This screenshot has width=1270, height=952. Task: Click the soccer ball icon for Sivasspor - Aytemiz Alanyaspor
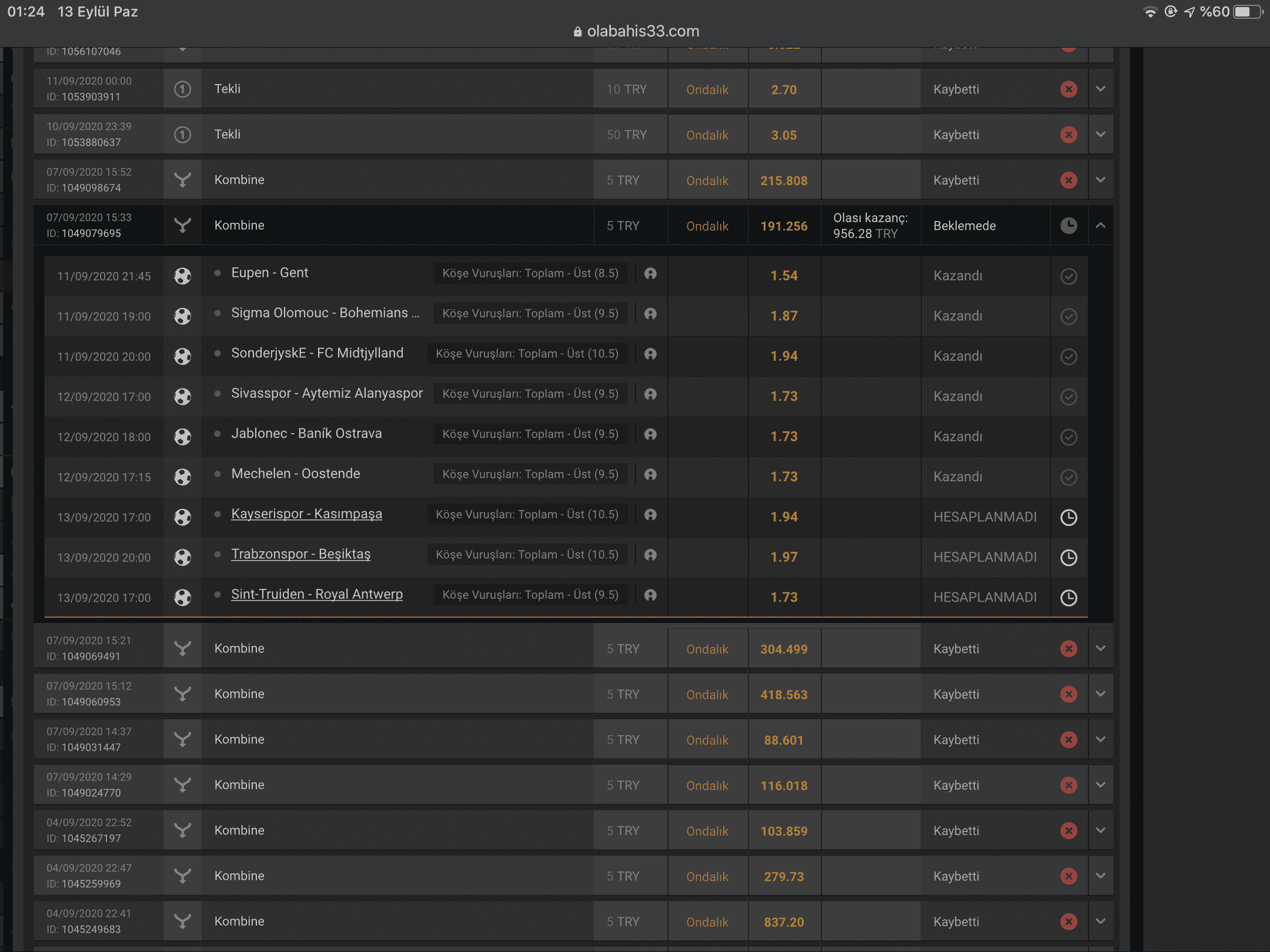pos(183,397)
